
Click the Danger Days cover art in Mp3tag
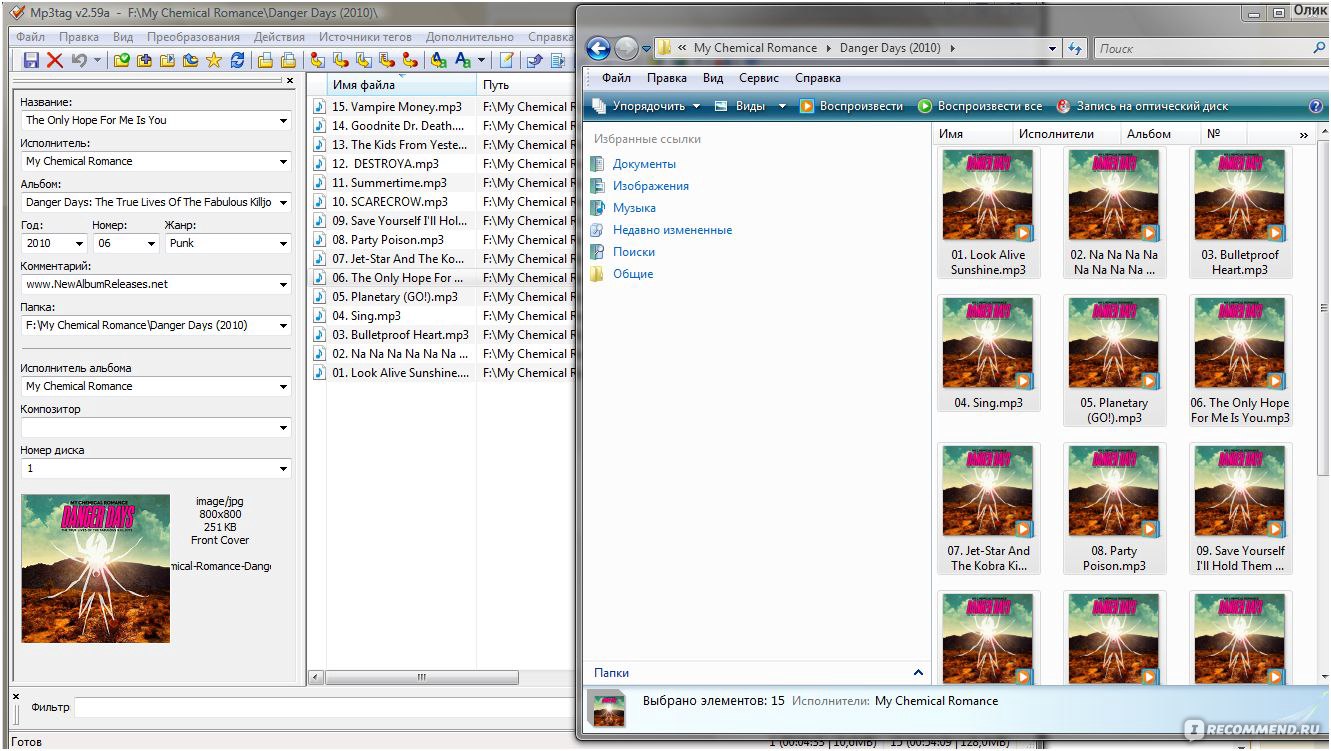point(96,568)
